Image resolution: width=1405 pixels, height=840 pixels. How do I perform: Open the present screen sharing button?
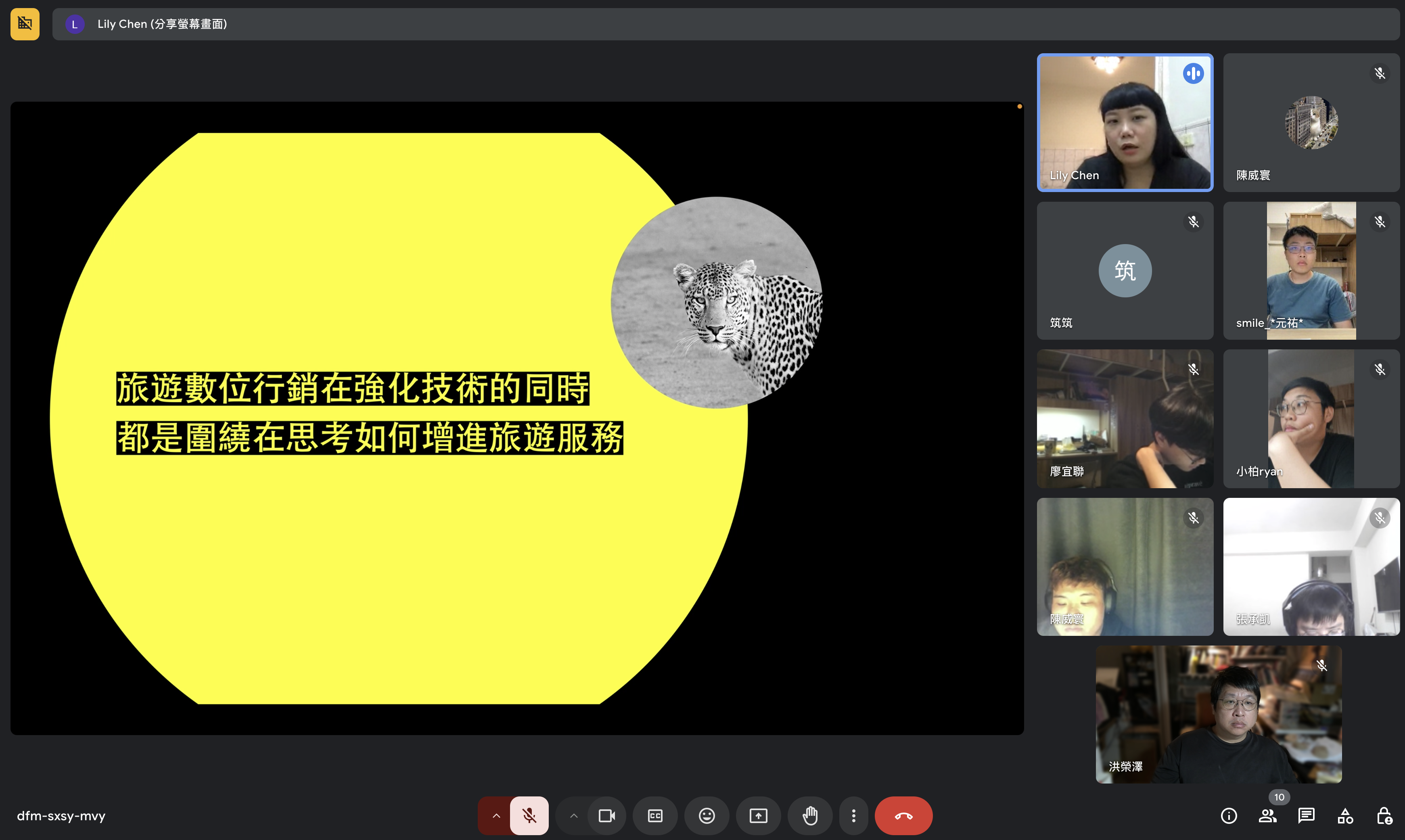(x=758, y=816)
